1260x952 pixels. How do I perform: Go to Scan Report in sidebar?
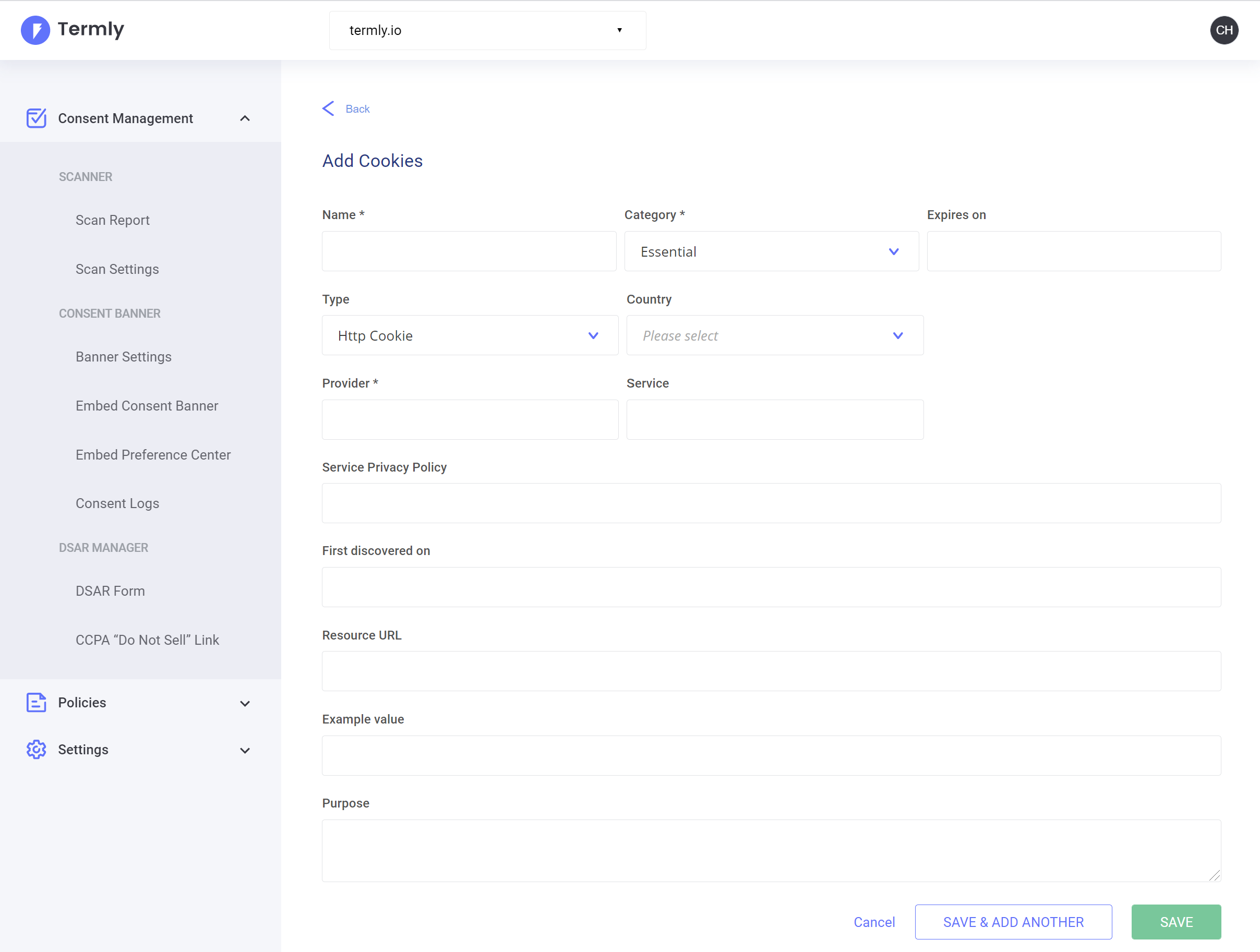pos(113,220)
